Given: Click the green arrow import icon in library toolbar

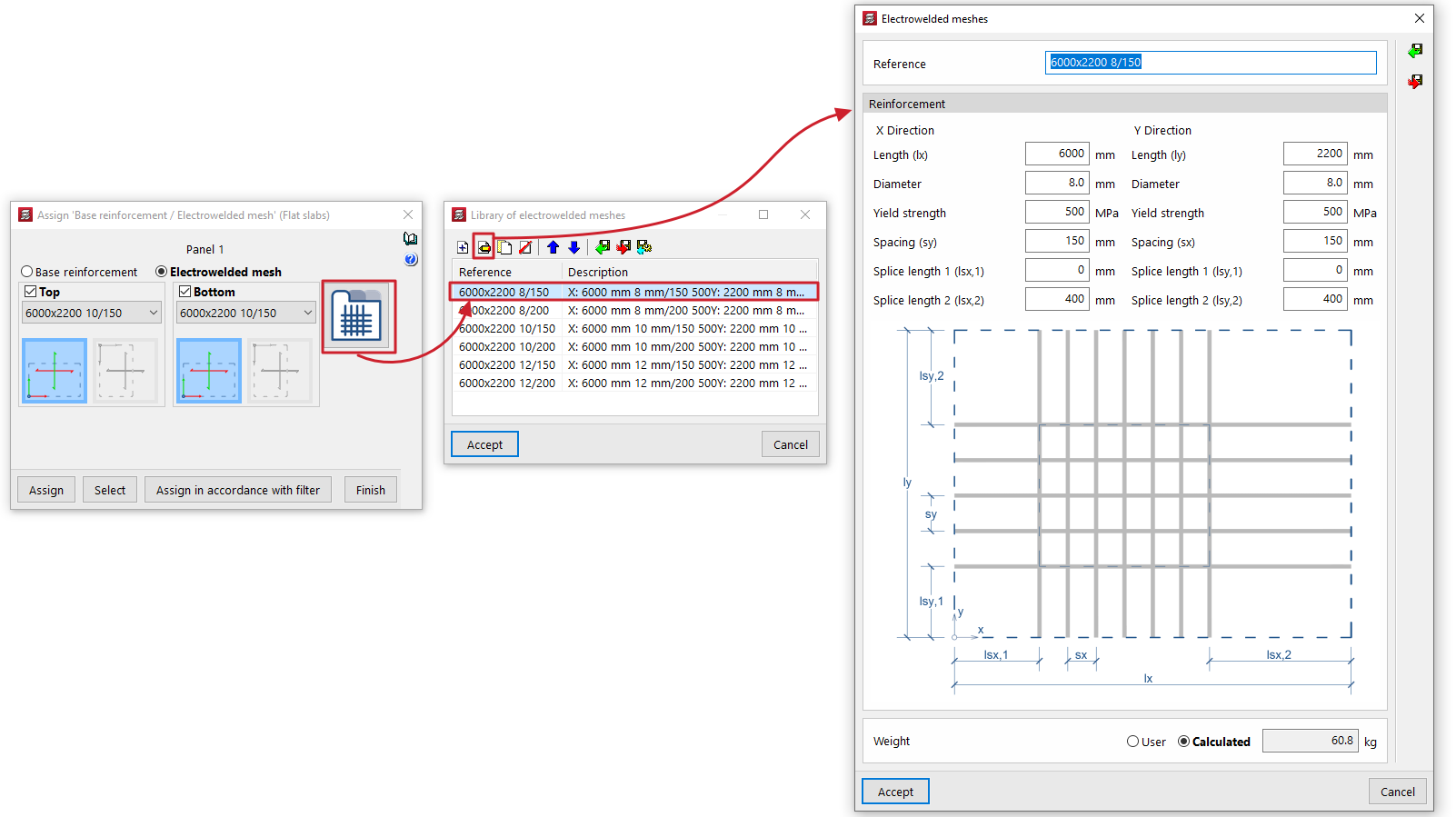Looking at the screenshot, I should [x=602, y=247].
